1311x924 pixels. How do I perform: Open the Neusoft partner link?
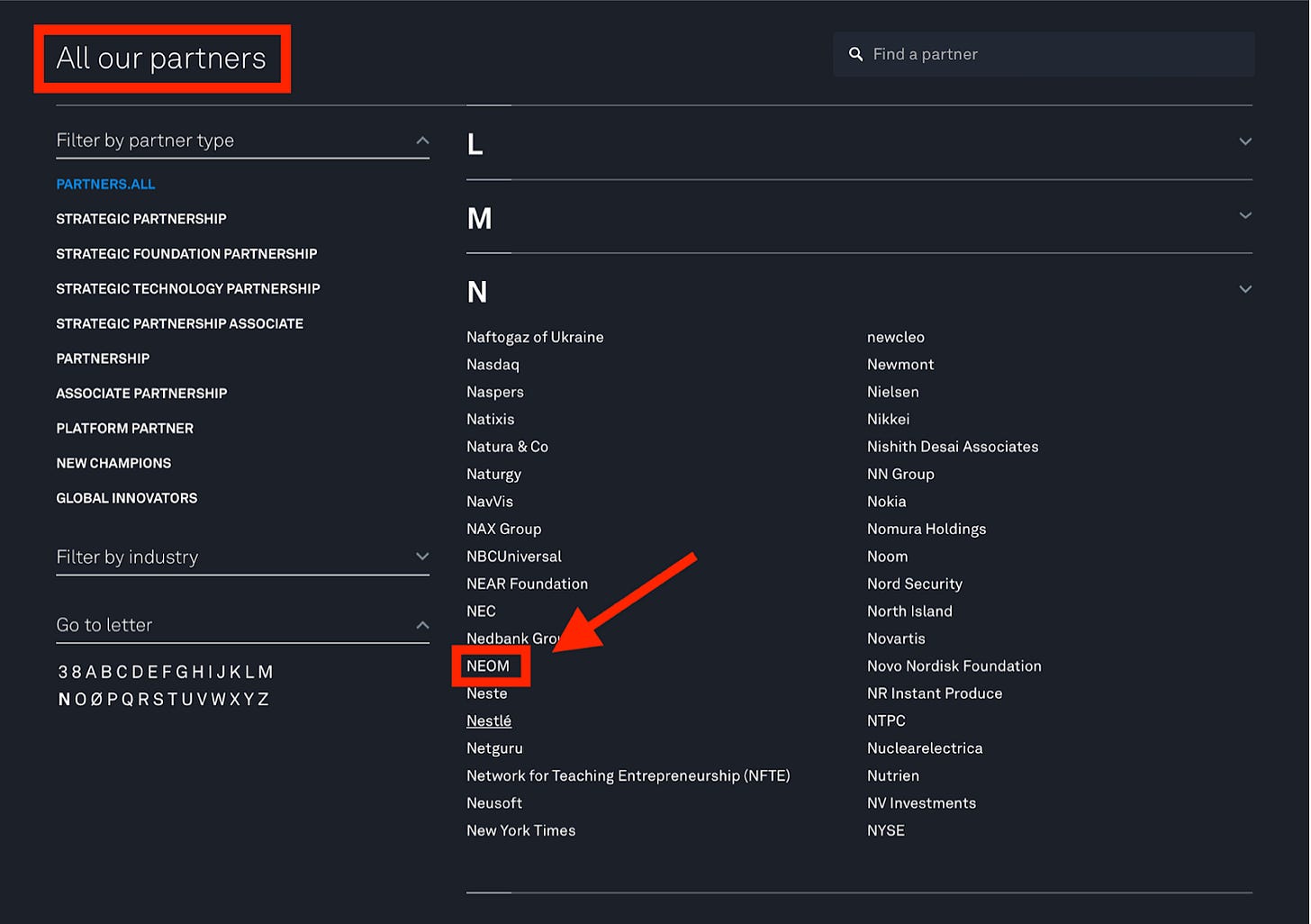click(x=494, y=803)
